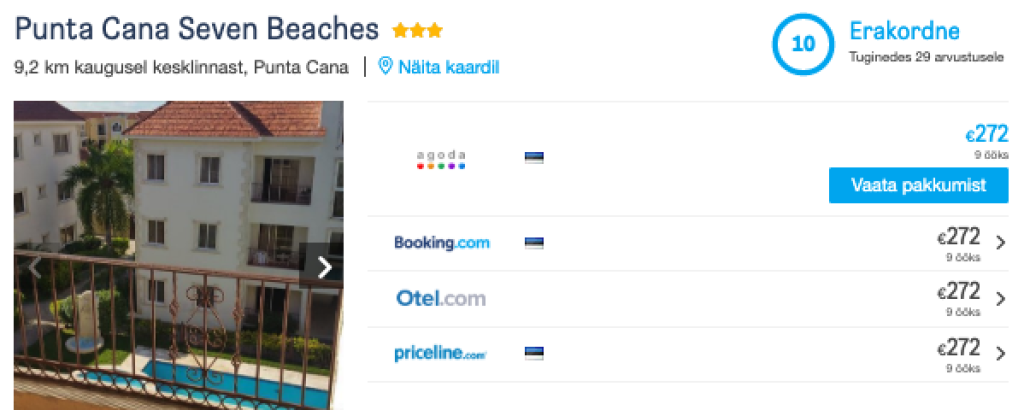The image size is (1024, 410).
Task: Show next hotel photo with right arrow
Action: (324, 267)
